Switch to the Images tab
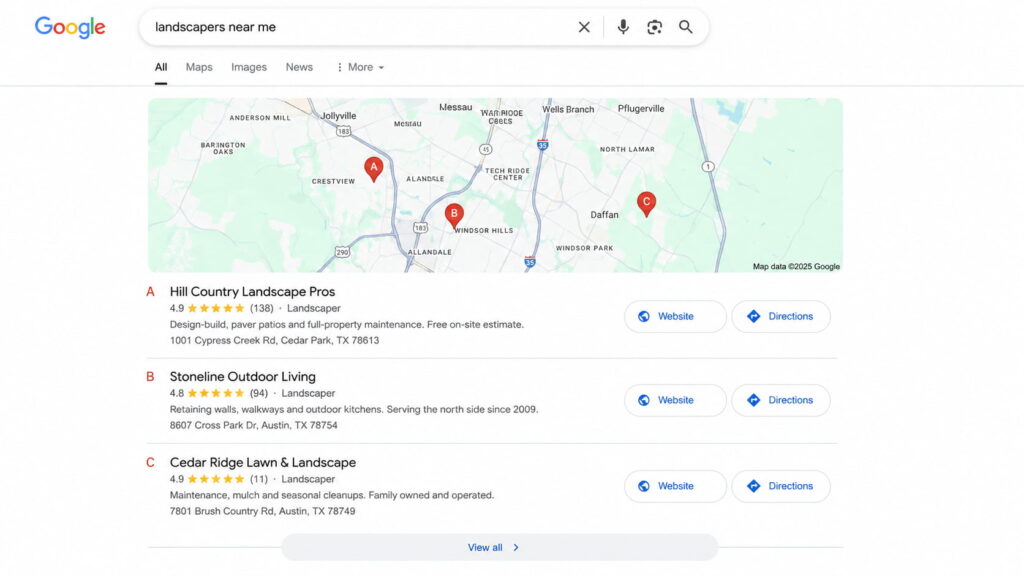This screenshot has height=576, width=1024. click(x=249, y=67)
